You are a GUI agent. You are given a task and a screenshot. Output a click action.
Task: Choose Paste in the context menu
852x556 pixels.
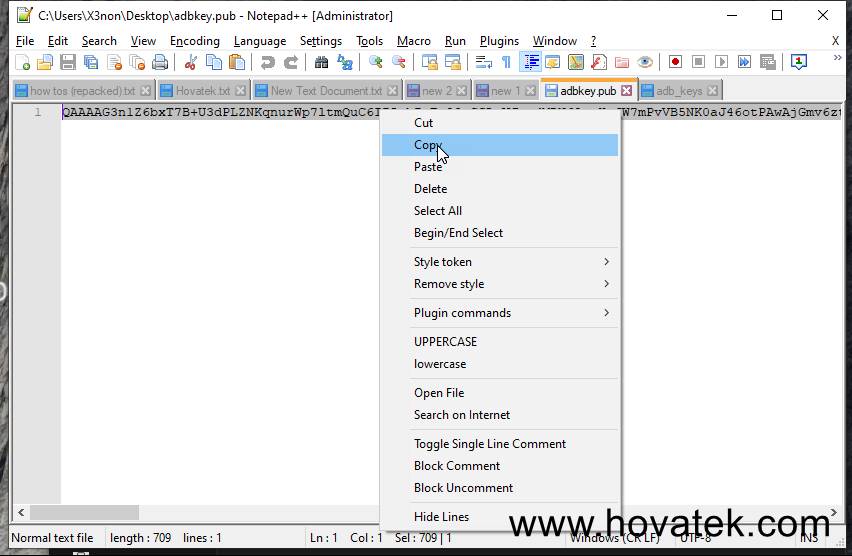tap(500, 167)
